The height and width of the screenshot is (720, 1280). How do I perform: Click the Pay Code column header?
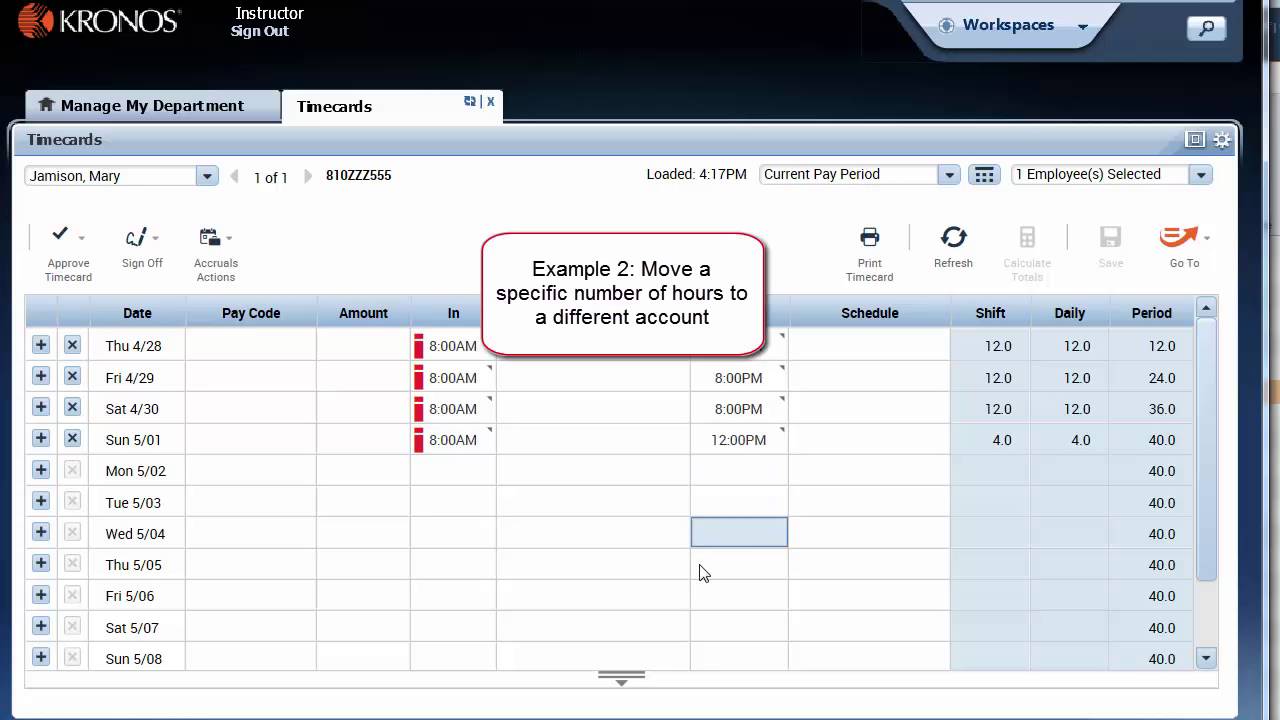(x=251, y=313)
